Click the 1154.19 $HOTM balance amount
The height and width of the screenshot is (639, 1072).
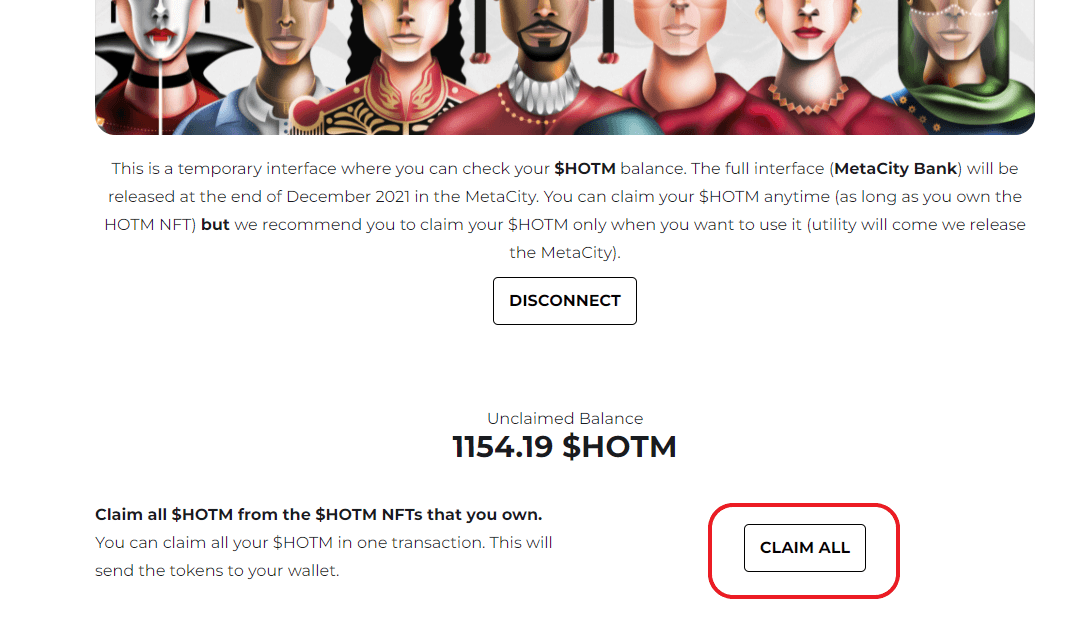[x=565, y=446]
